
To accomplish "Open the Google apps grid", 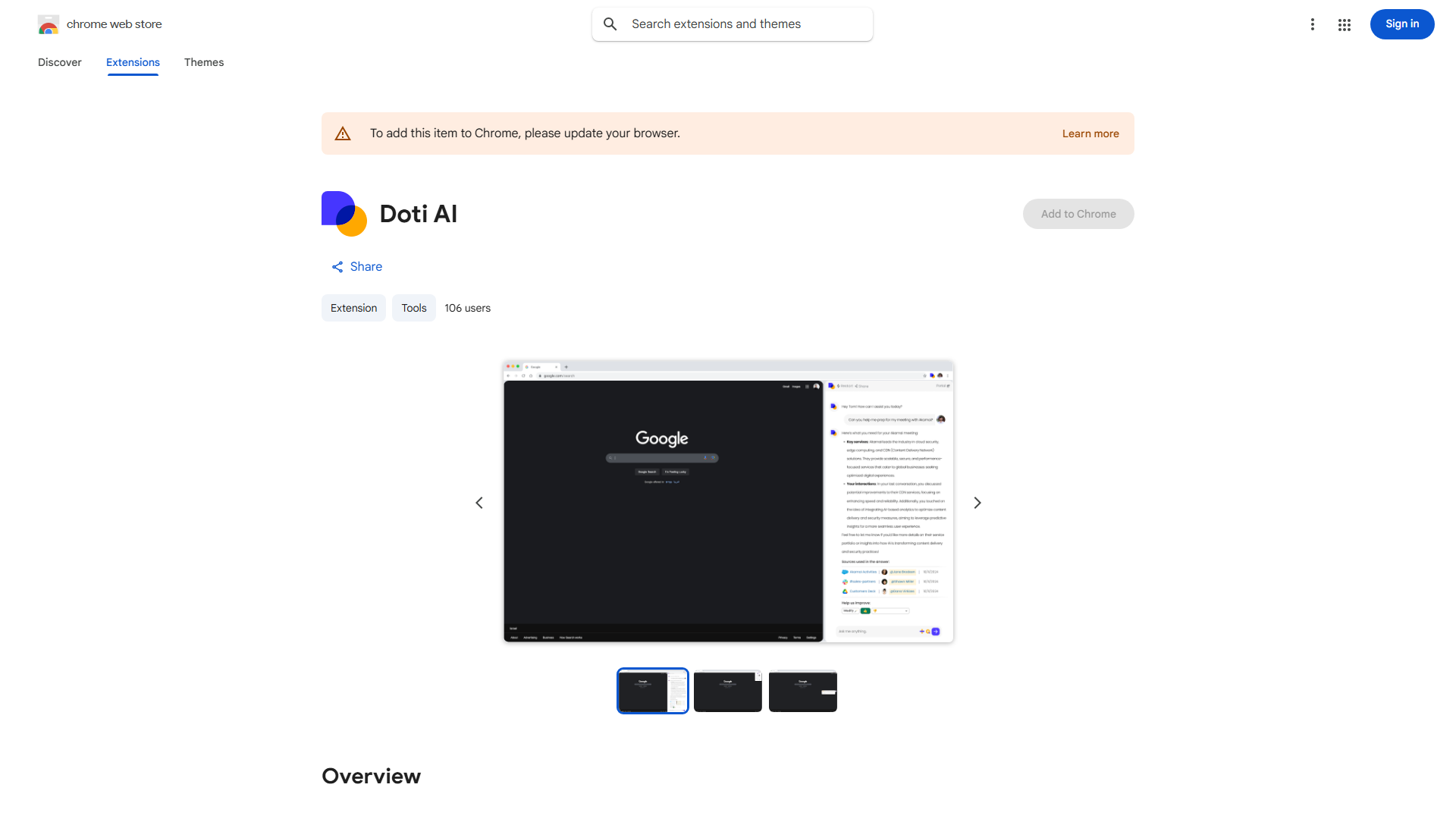I will pos(1345,25).
